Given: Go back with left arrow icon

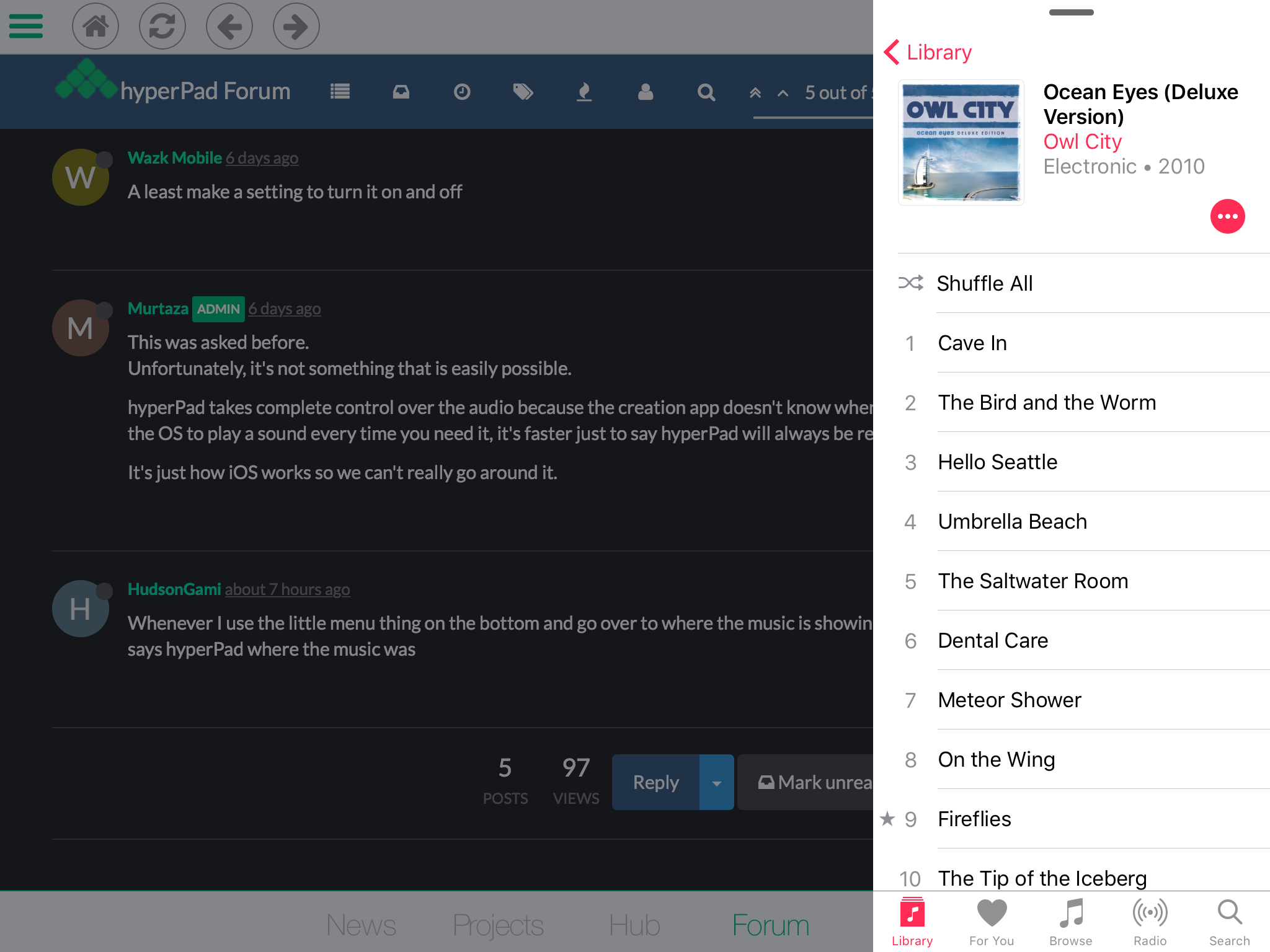Looking at the screenshot, I should click(229, 26).
